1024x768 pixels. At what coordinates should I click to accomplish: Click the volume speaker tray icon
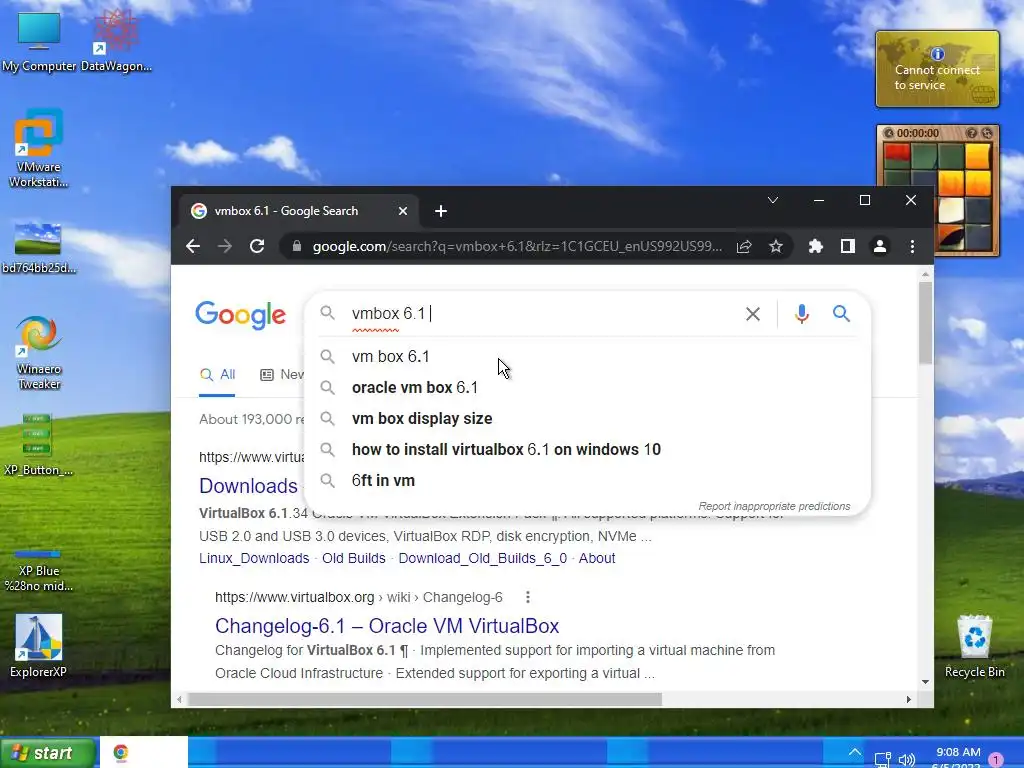(907, 760)
